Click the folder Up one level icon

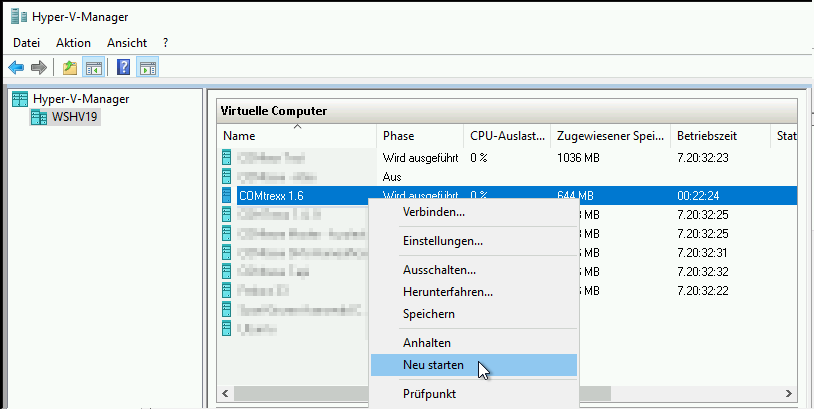[70, 67]
